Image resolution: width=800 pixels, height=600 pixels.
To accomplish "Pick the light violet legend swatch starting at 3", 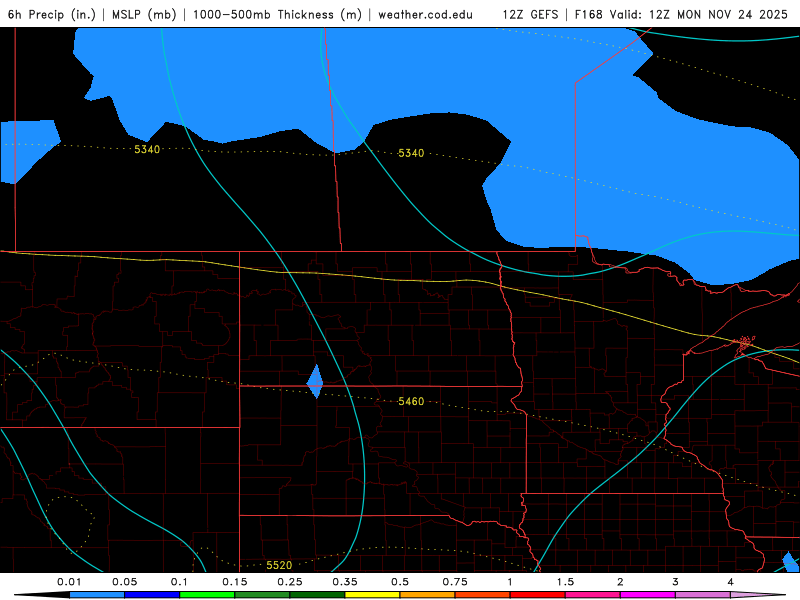I will (703, 595).
